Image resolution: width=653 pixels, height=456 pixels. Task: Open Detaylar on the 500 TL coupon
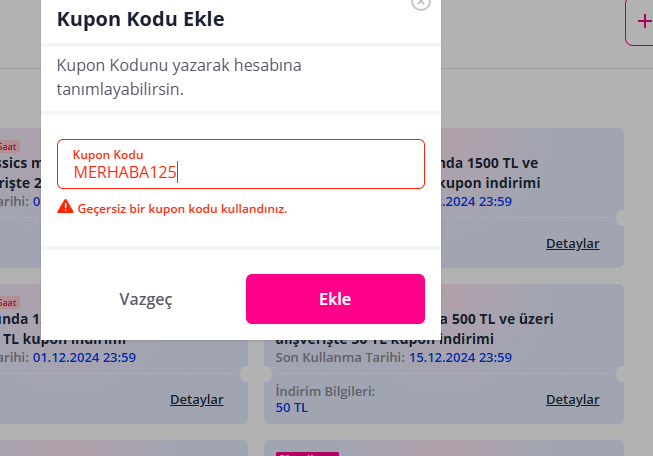click(572, 399)
